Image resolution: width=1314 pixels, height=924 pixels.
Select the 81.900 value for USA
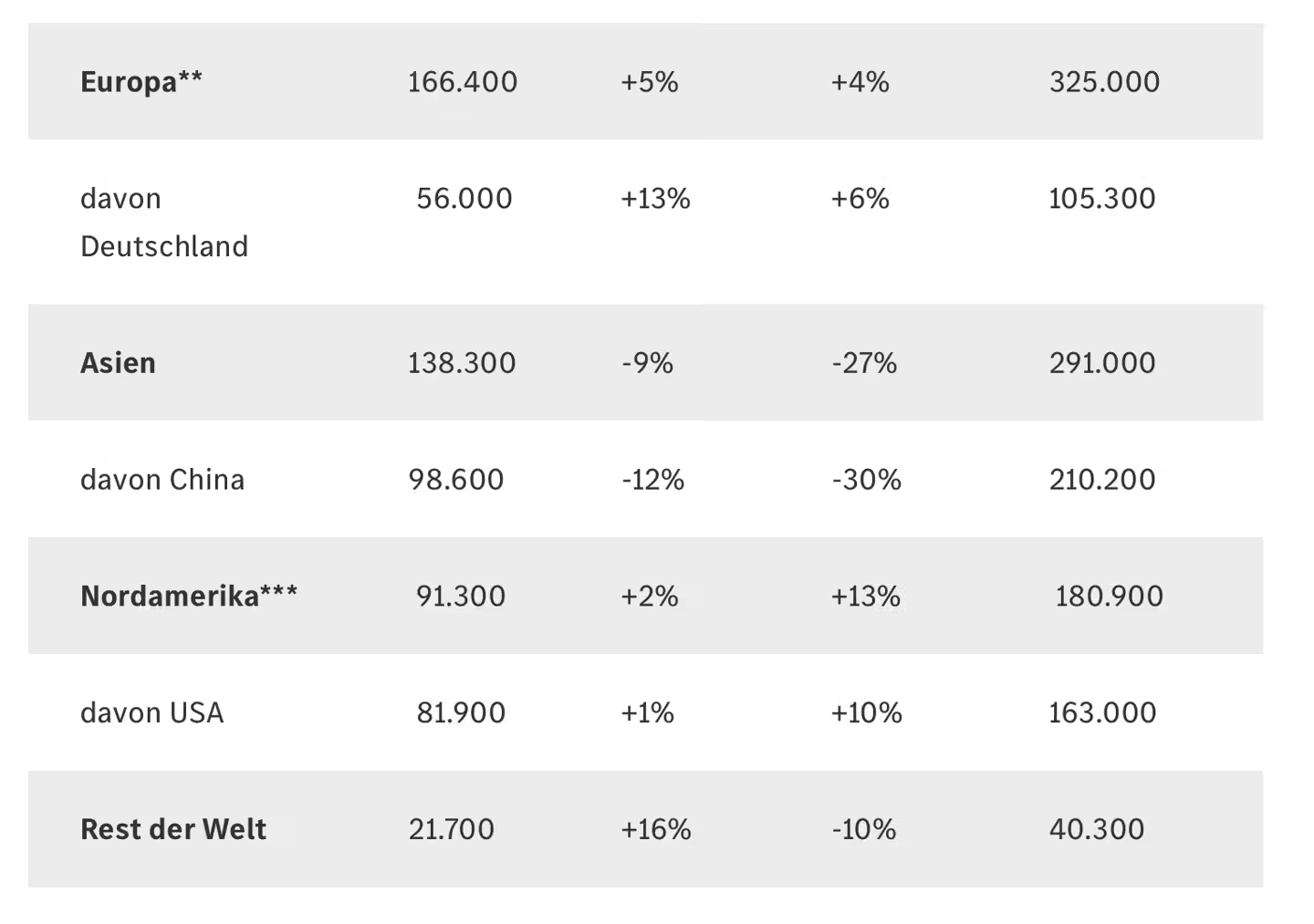pyautogui.click(x=461, y=713)
